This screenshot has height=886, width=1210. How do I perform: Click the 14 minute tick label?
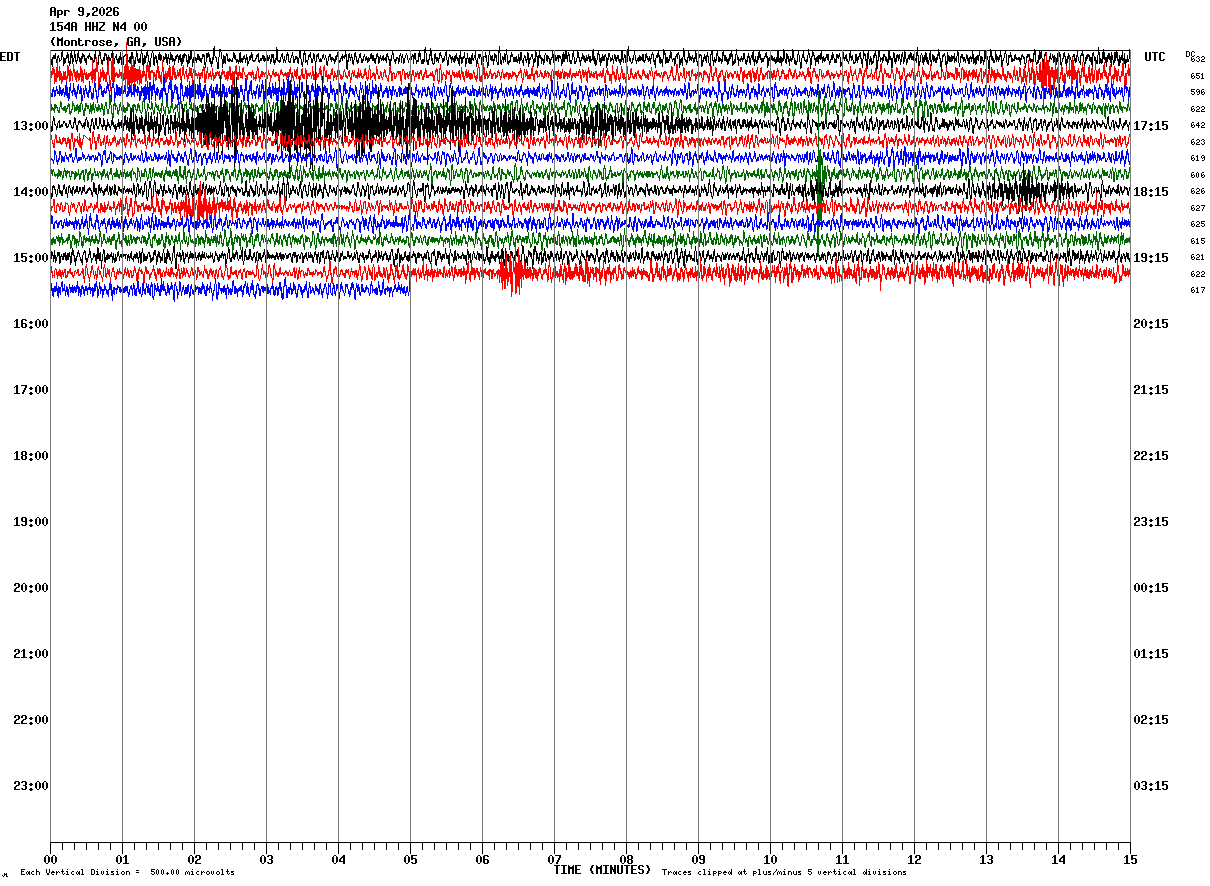pos(1058,860)
